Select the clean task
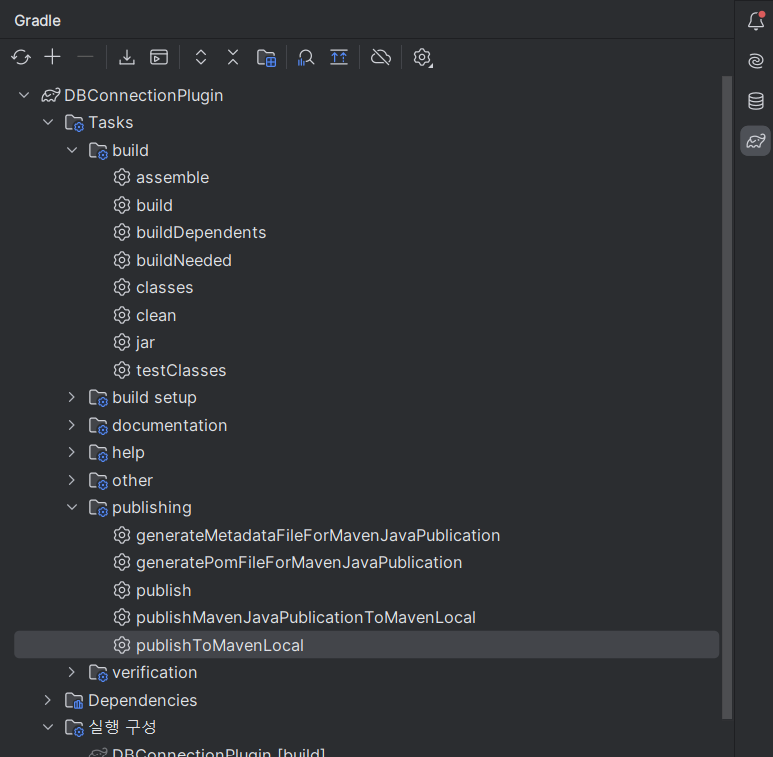Image resolution: width=773 pixels, height=757 pixels. pyautogui.click(x=156, y=315)
